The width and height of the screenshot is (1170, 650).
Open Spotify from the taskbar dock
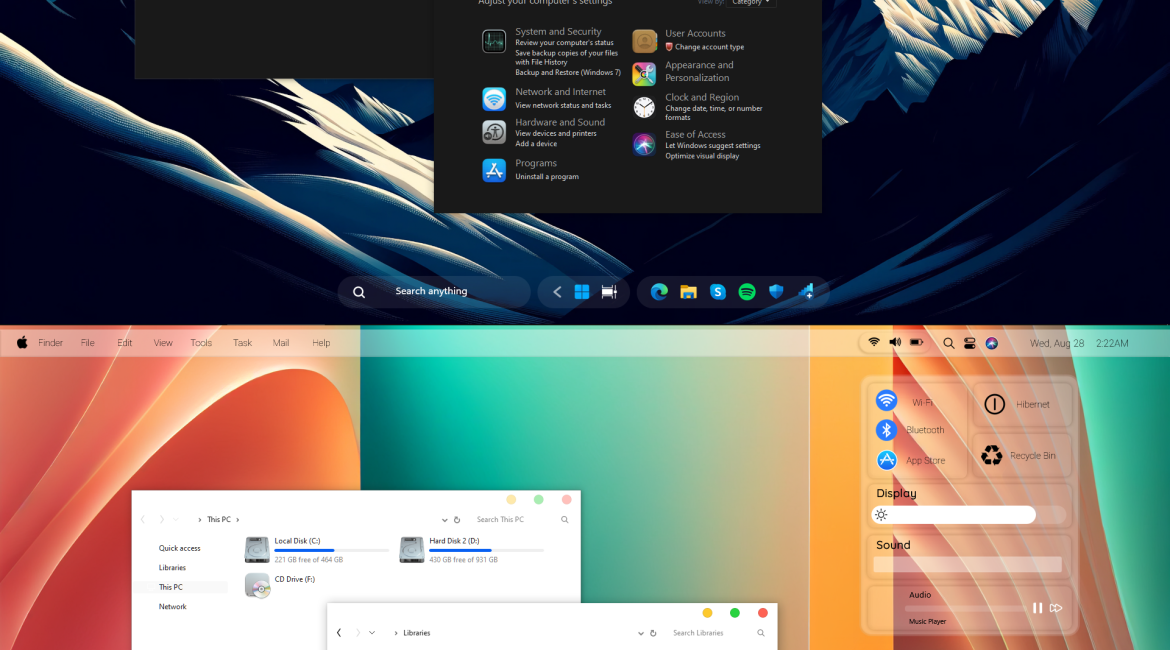(x=747, y=292)
